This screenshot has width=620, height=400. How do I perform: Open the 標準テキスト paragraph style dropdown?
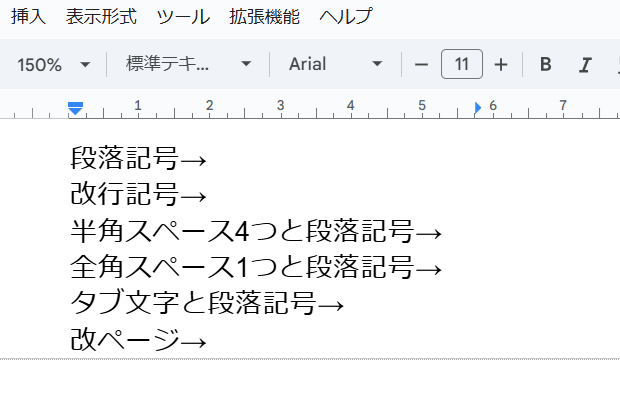pyautogui.click(x=188, y=65)
